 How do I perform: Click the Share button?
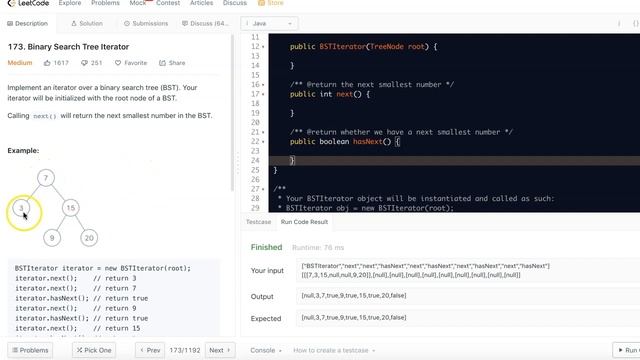pyautogui.click(x=172, y=63)
